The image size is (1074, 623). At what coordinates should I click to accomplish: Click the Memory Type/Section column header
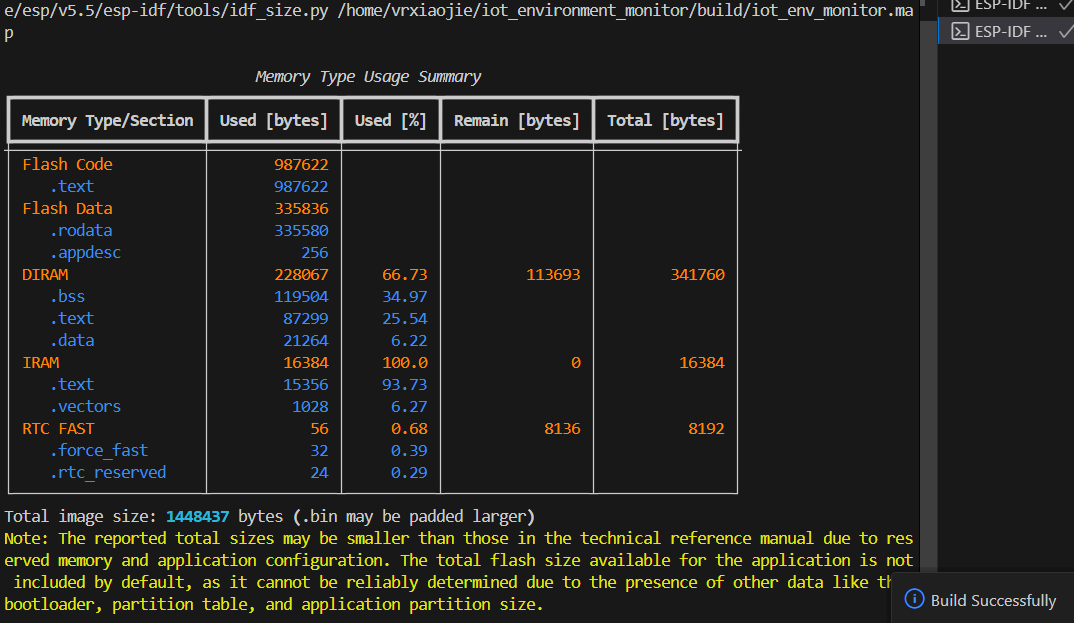coord(107,120)
